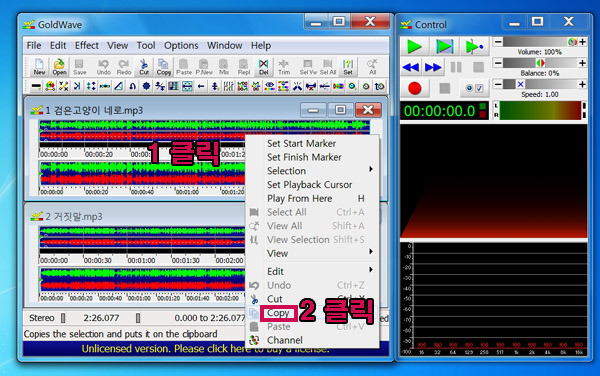Click the Cut scissors toolbar button
600x376 pixels.
(144, 67)
